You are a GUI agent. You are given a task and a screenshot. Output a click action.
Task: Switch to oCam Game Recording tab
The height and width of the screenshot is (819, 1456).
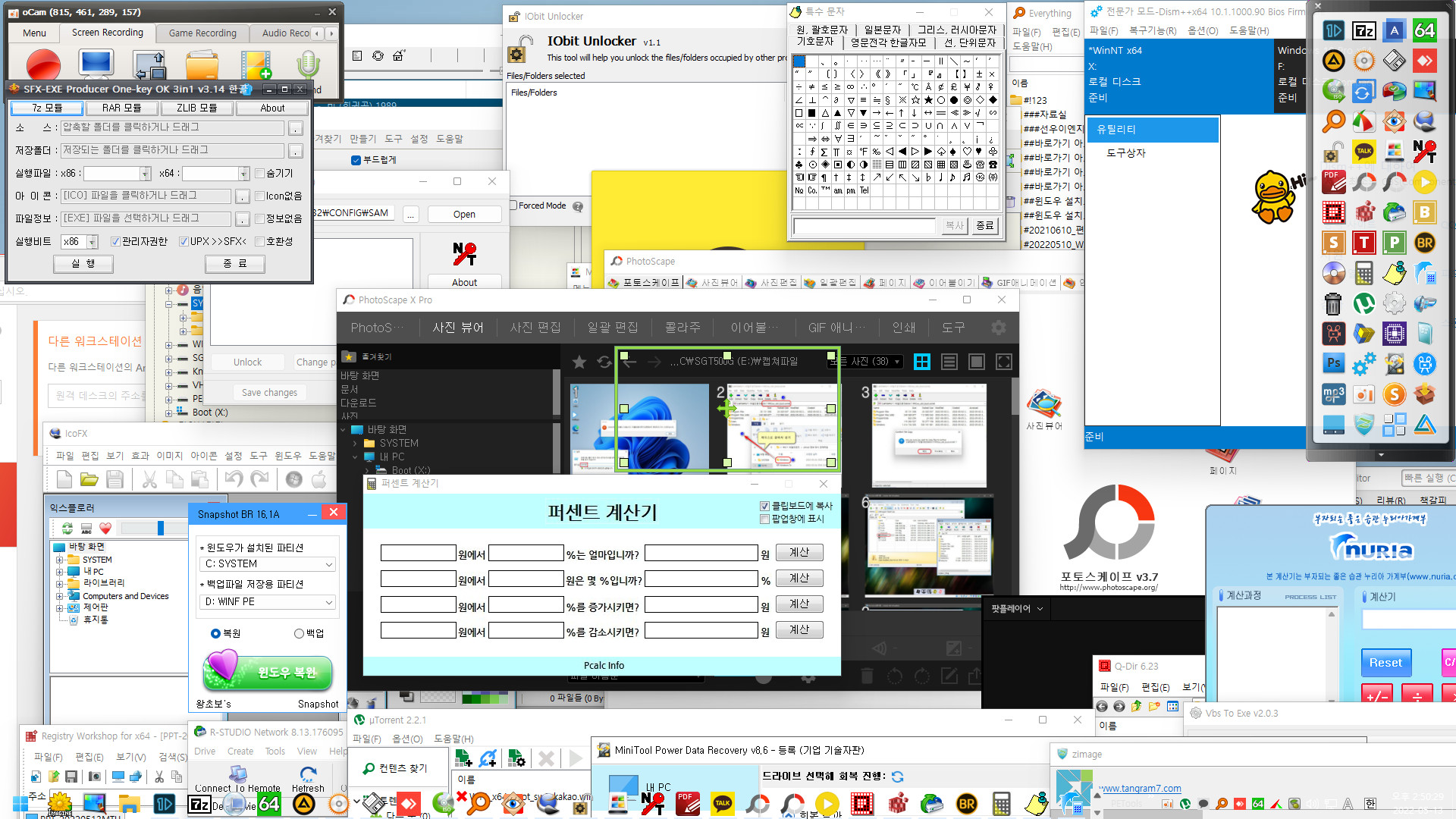(202, 33)
